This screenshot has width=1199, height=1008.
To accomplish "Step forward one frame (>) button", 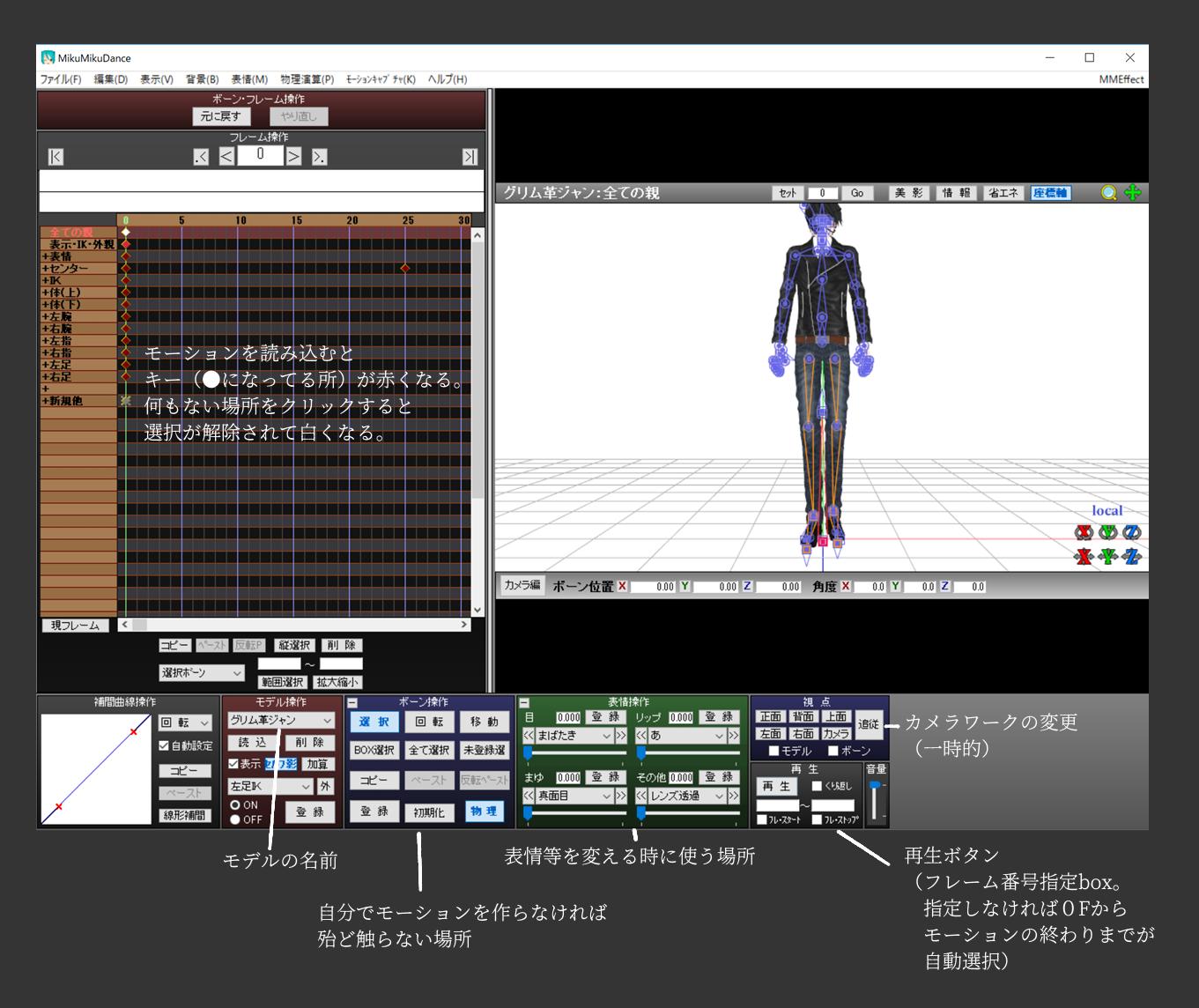I will point(294,157).
